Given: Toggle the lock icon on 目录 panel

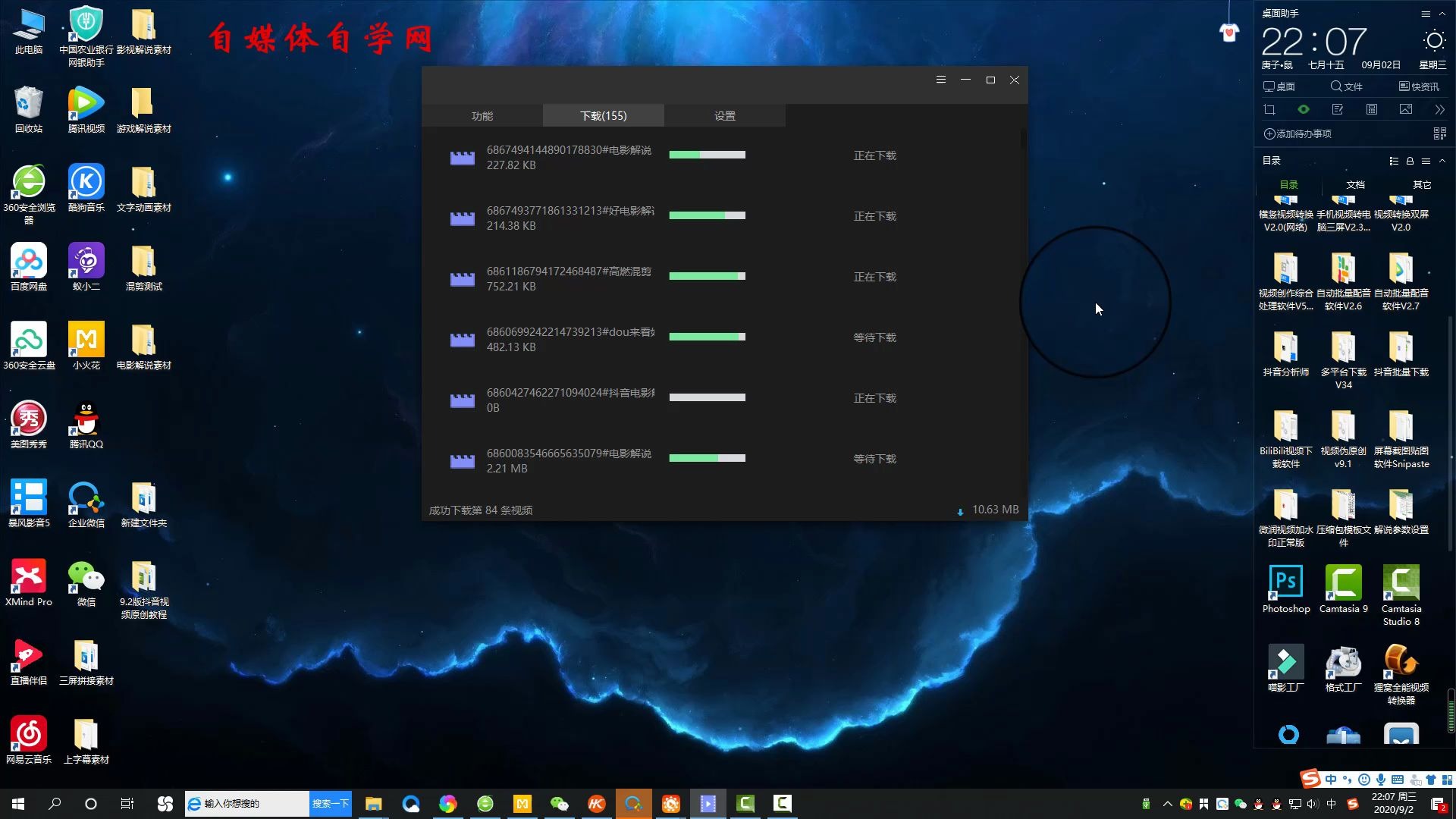Looking at the screenshot, I should click(1410, 161).
